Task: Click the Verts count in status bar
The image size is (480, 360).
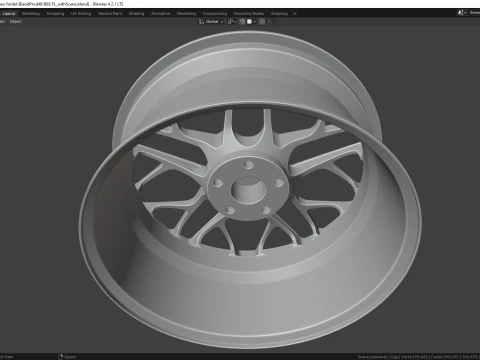Action: [414, 357]
